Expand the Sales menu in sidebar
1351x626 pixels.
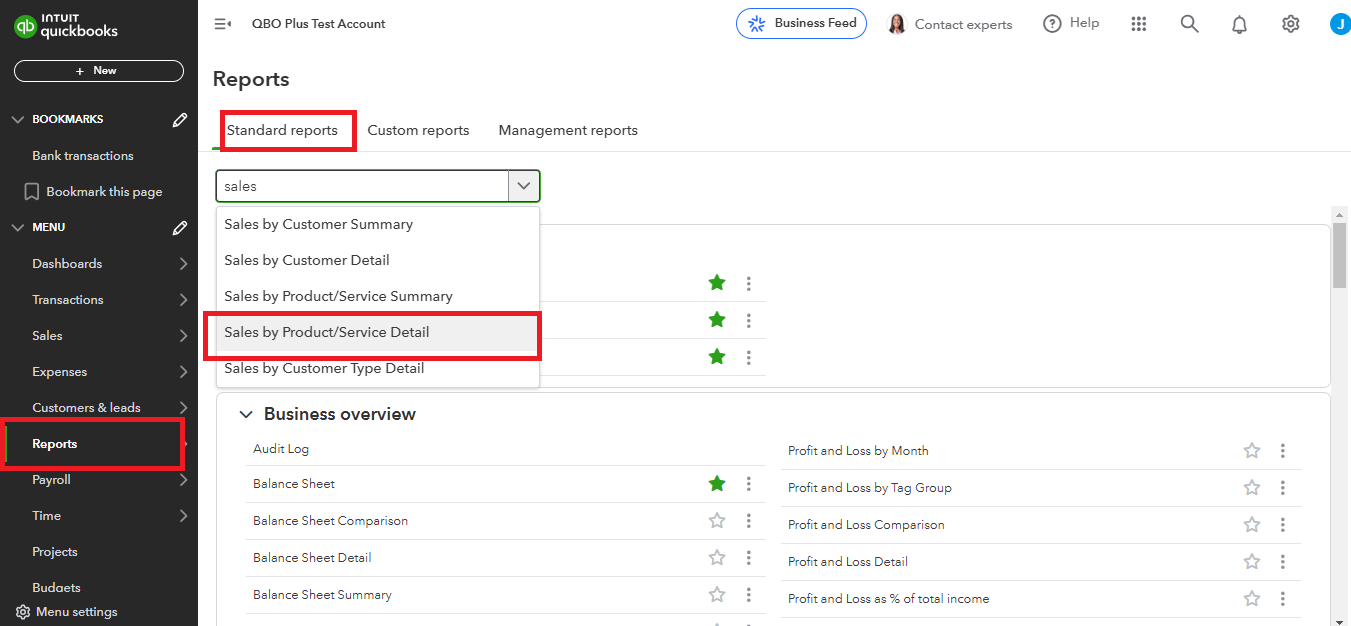(183, 336)
